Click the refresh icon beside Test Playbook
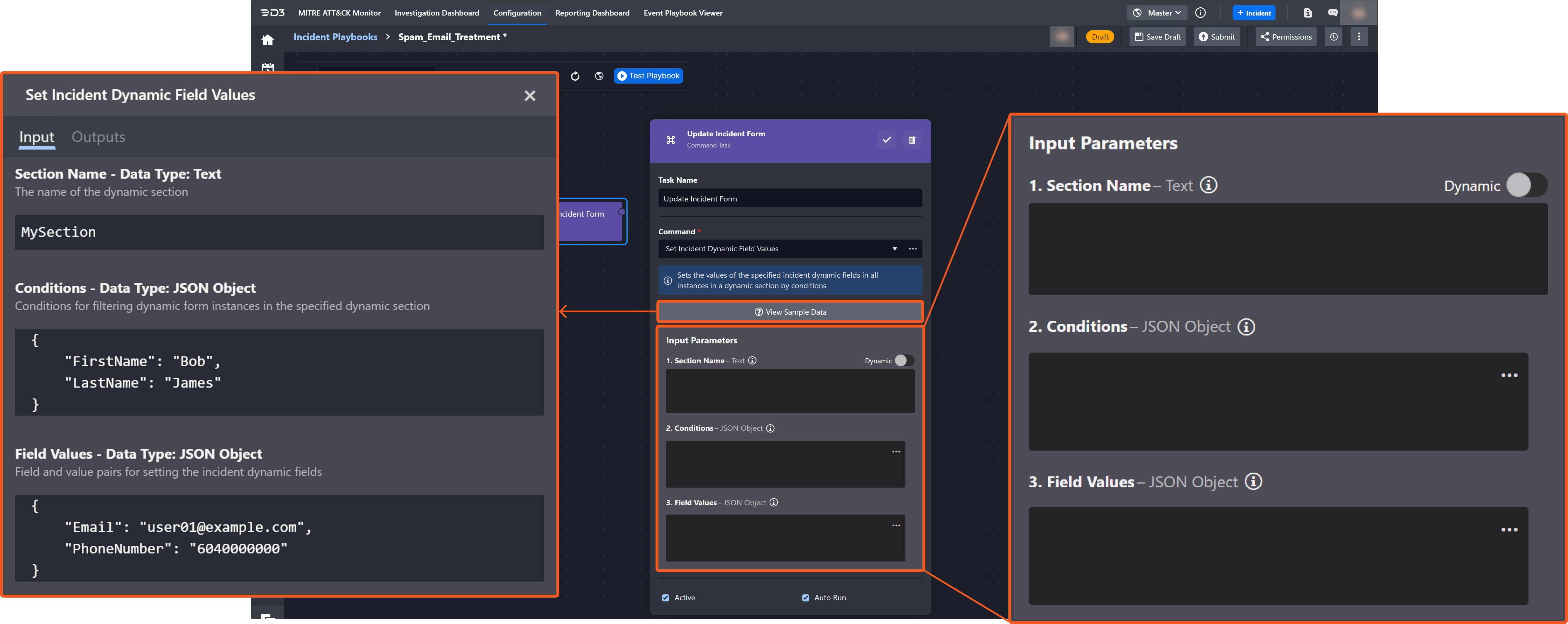This screenshot has width=1568, height=624. [x=575, y=76]
